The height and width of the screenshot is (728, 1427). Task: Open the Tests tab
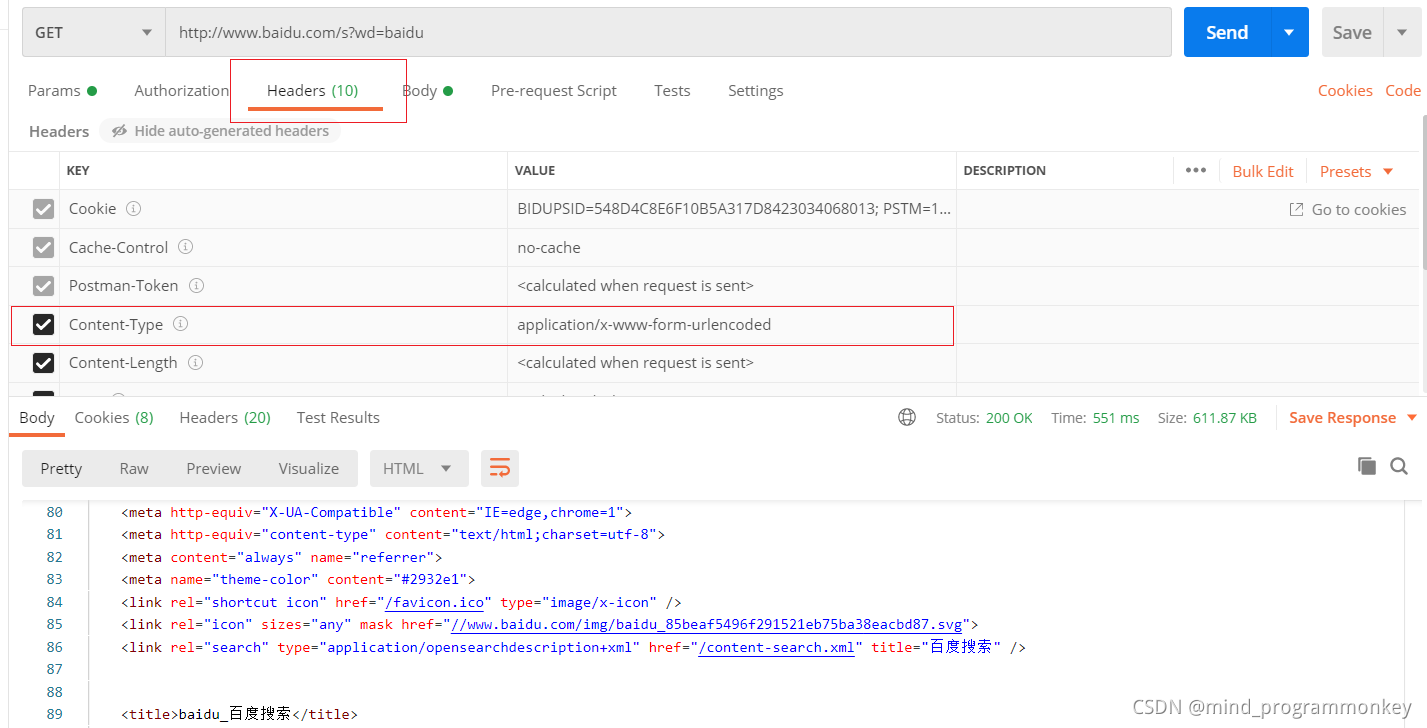672,91
